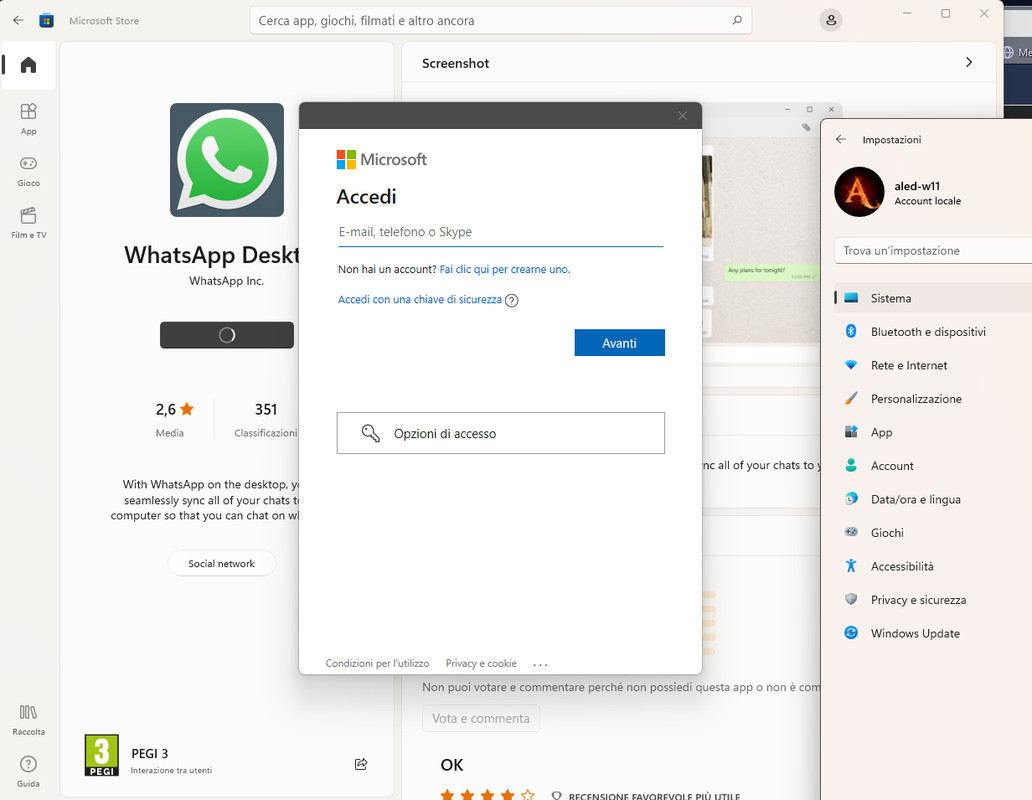Click the Microsoft Store logo icon
Viewport: 1032px width, 800px height.
point(46,20)
